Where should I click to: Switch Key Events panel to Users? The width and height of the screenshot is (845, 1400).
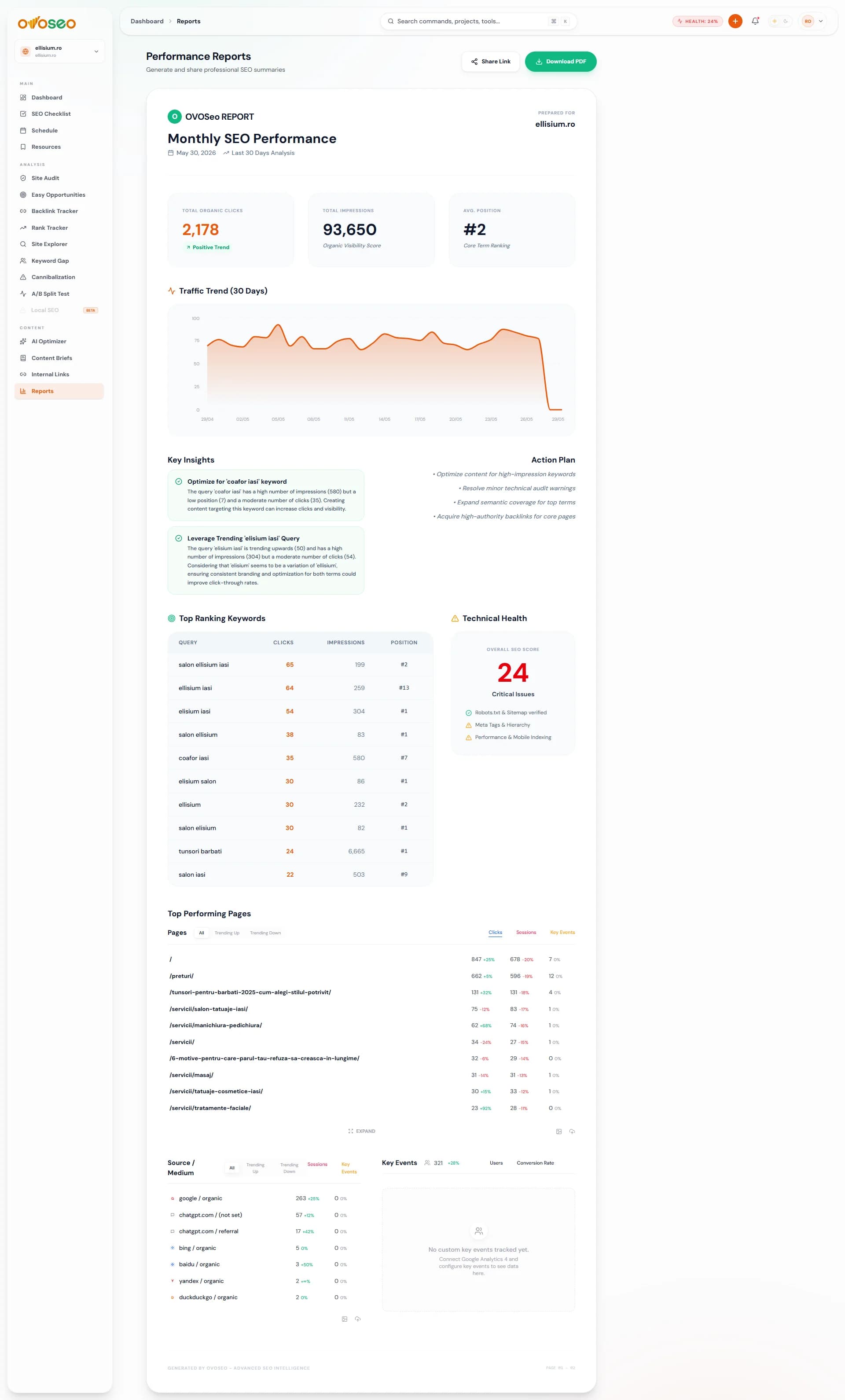pyautogui.click(x=496, y=1162)
